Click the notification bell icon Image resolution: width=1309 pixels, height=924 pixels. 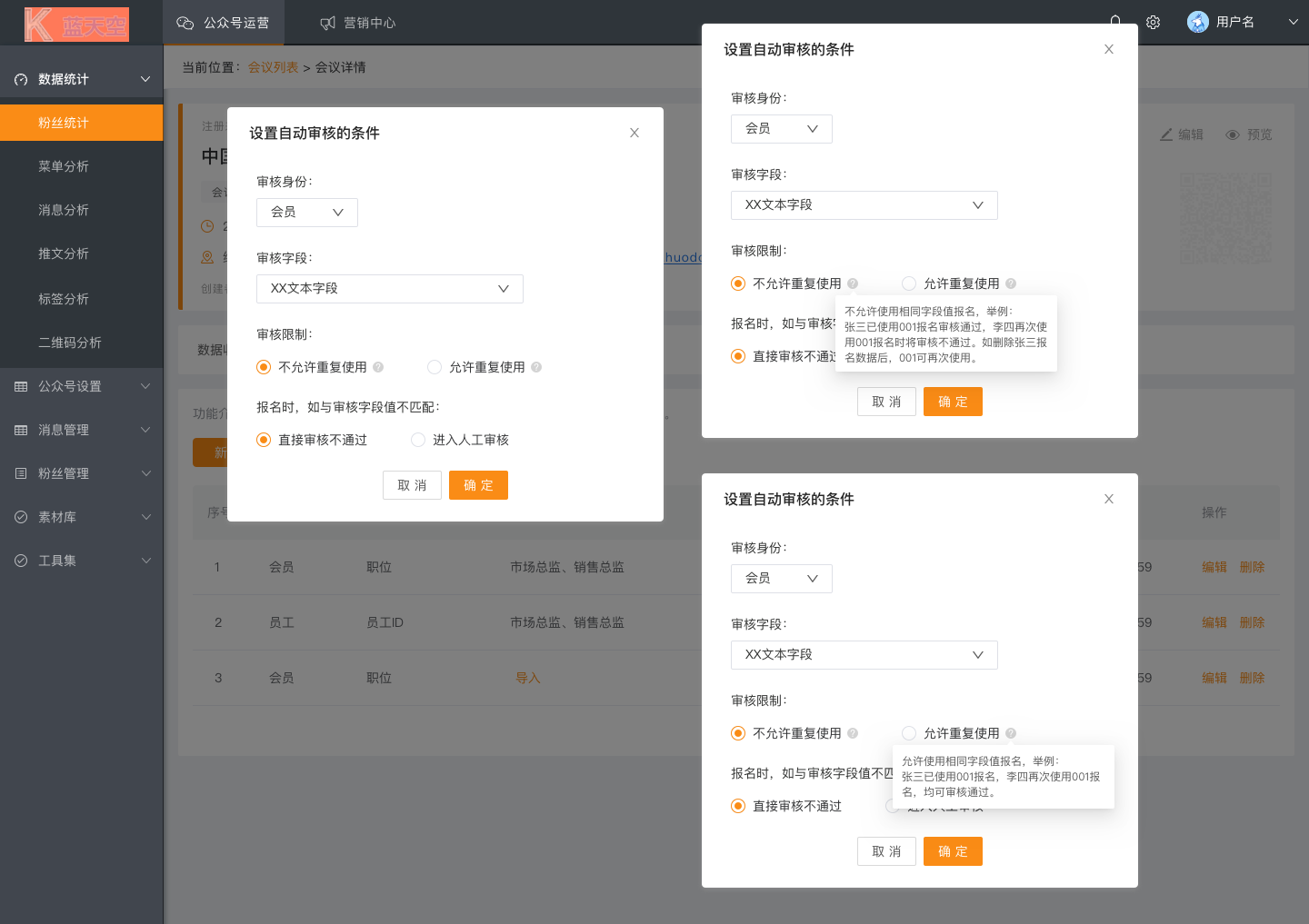pos(1115,20)
